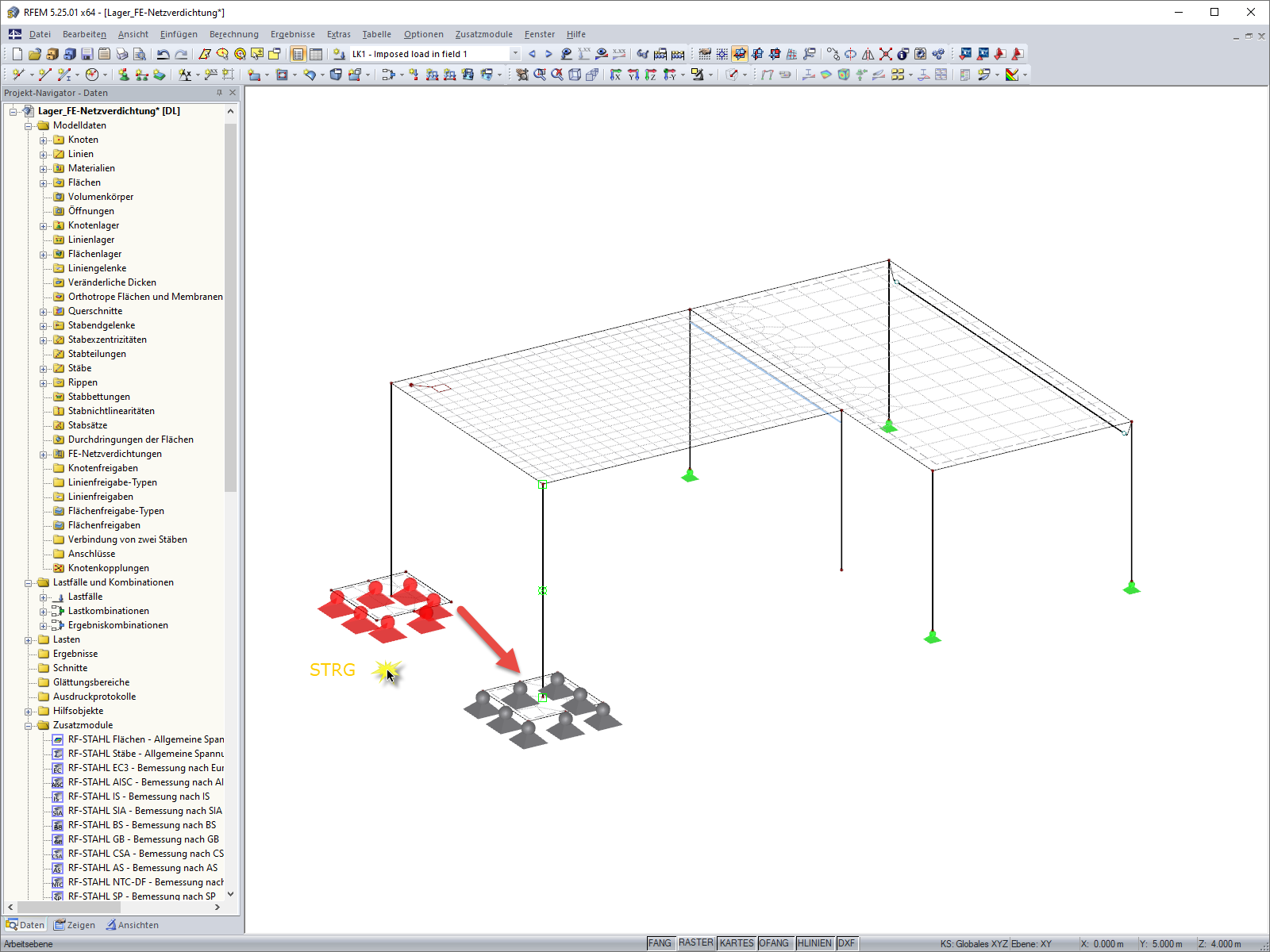Click the red X delete icon
This screenshot has height=952, width=1270.
886,54
